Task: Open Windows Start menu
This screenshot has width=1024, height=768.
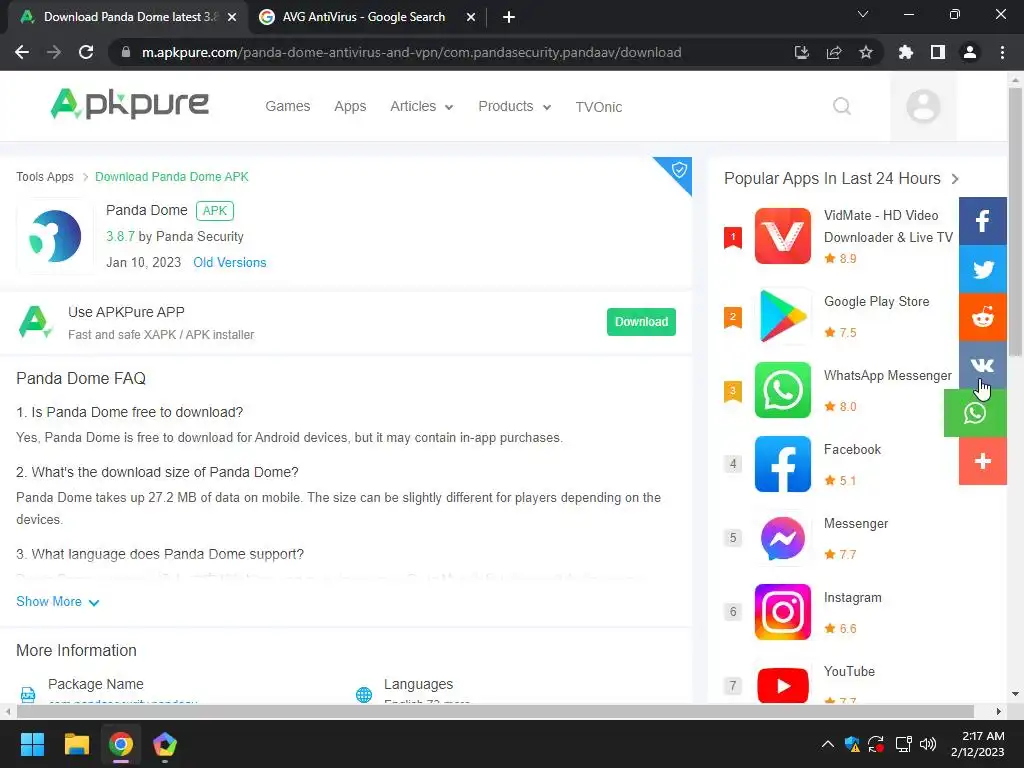Action: tap(32, 744)
